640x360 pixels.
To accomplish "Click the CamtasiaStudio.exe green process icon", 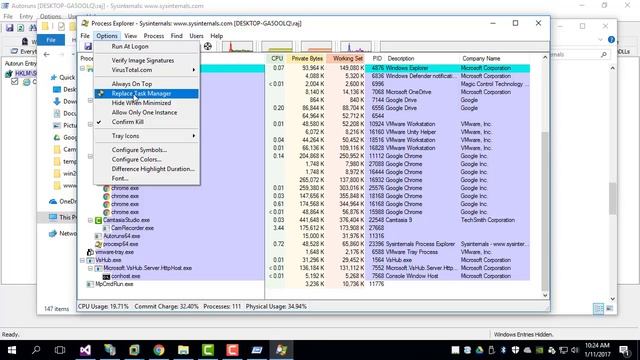I will [x=98, y=220].
